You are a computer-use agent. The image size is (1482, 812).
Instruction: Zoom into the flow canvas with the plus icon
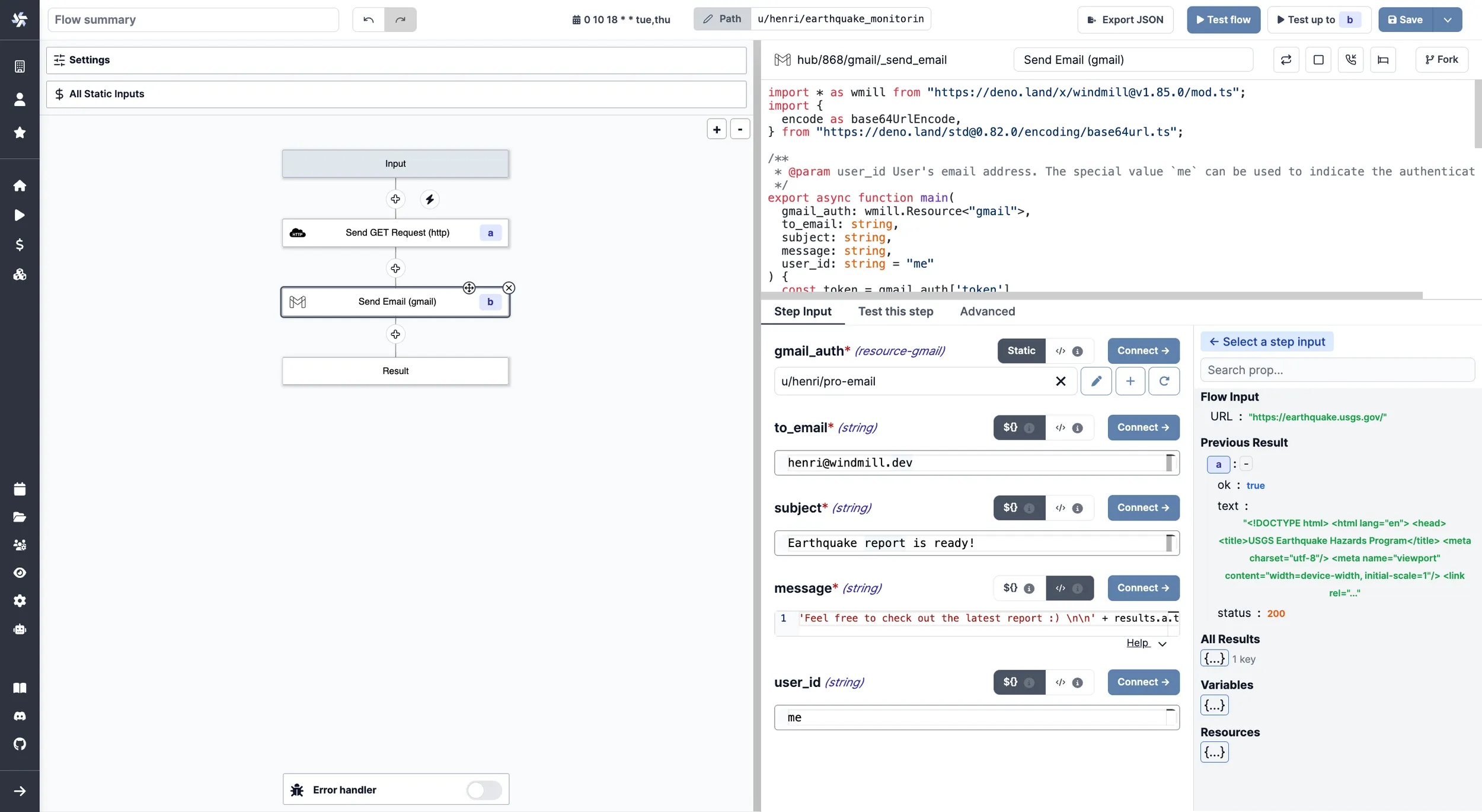717,129
